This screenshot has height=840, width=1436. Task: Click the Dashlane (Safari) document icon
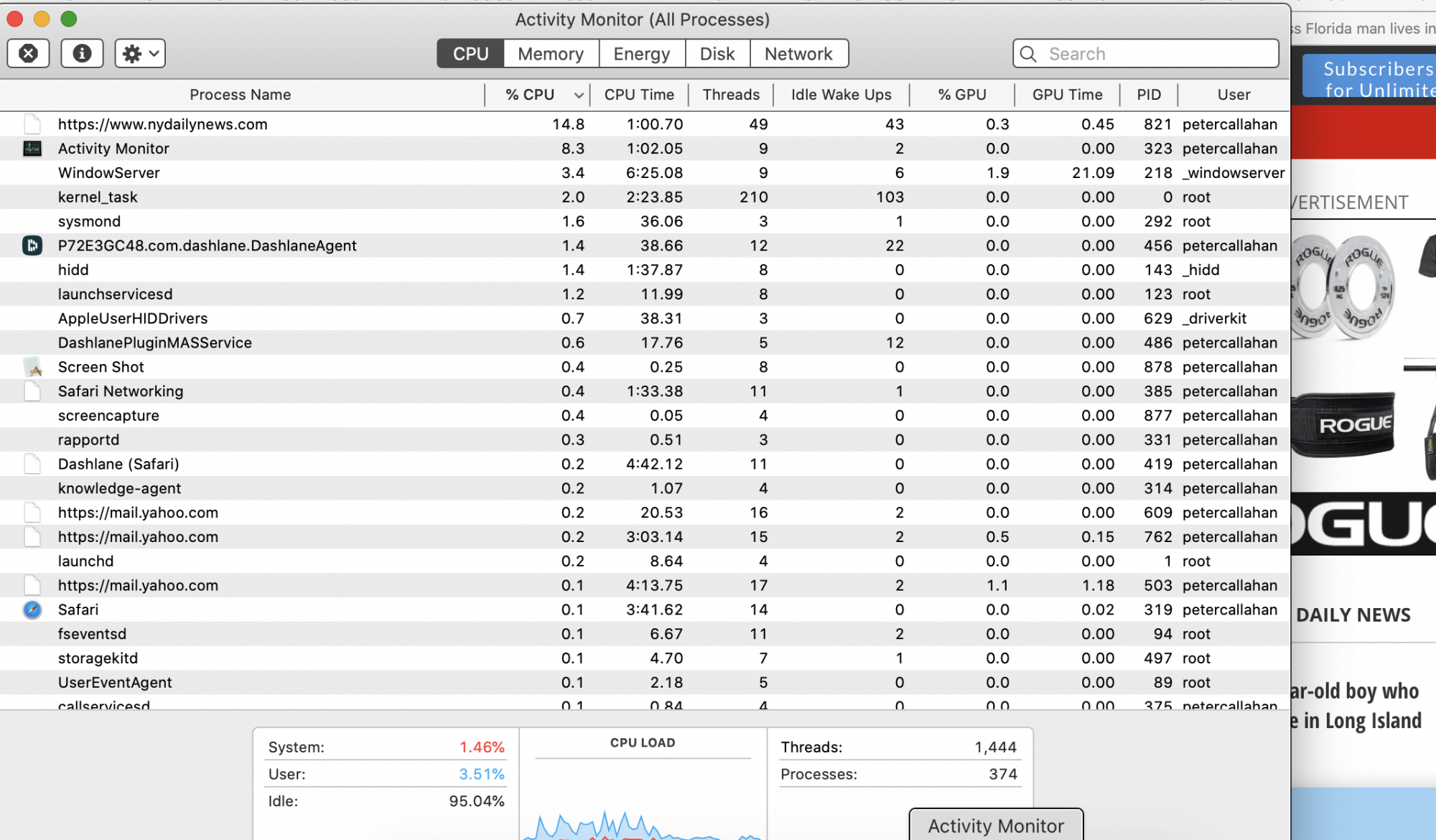tap(32, 464)
